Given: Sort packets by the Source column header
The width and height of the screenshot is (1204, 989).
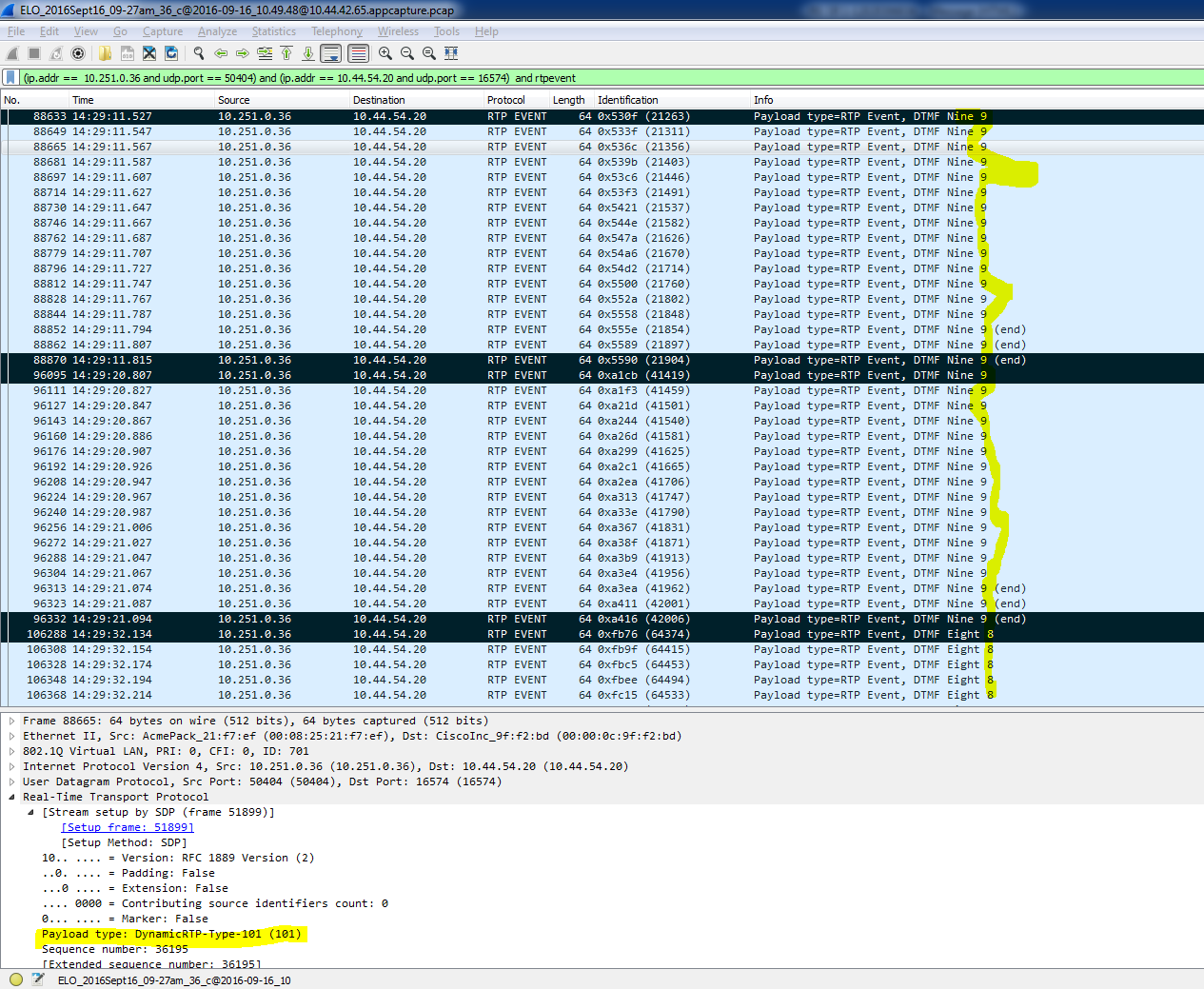Looking at the screenshot, I should pyautogui.click(x=282, y=100).
